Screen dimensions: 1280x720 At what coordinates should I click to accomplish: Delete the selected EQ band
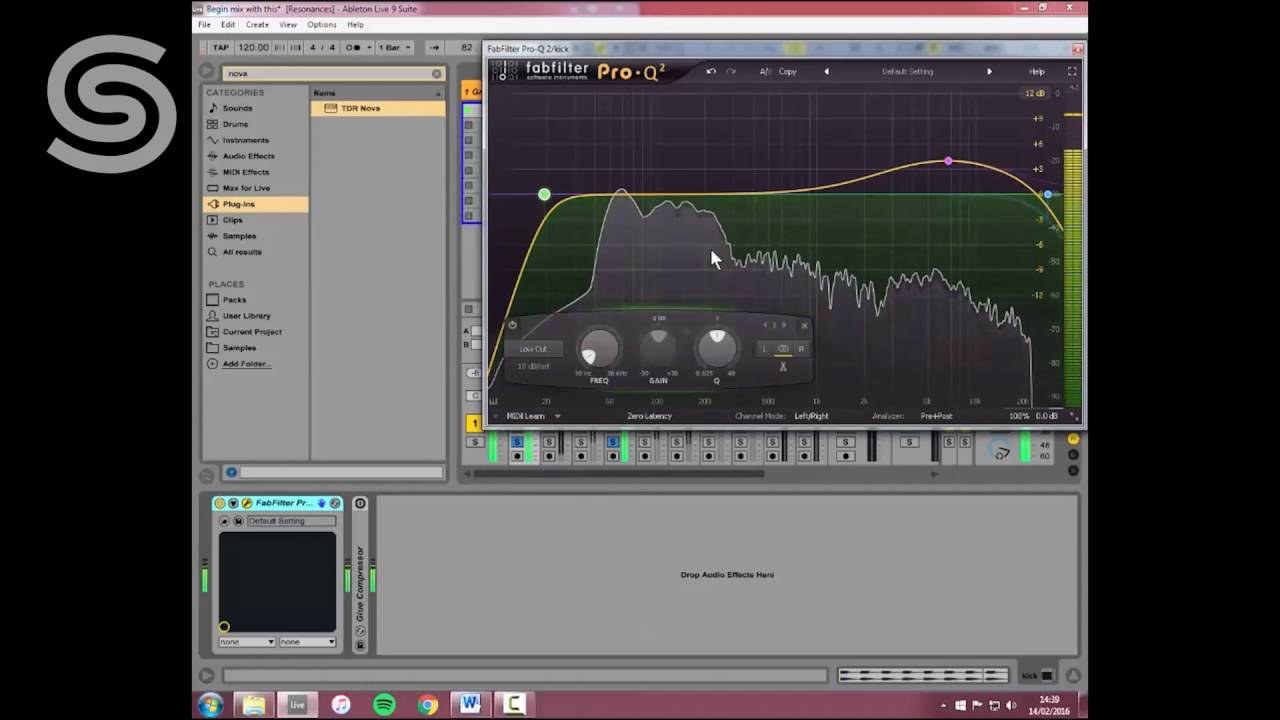click(x=804, y=325)
